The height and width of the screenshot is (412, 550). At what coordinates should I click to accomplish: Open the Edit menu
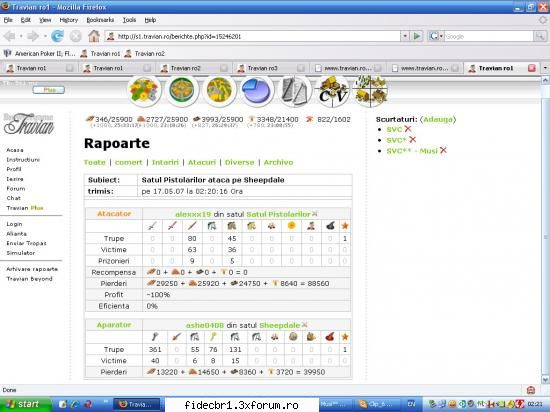pos(26,20)
